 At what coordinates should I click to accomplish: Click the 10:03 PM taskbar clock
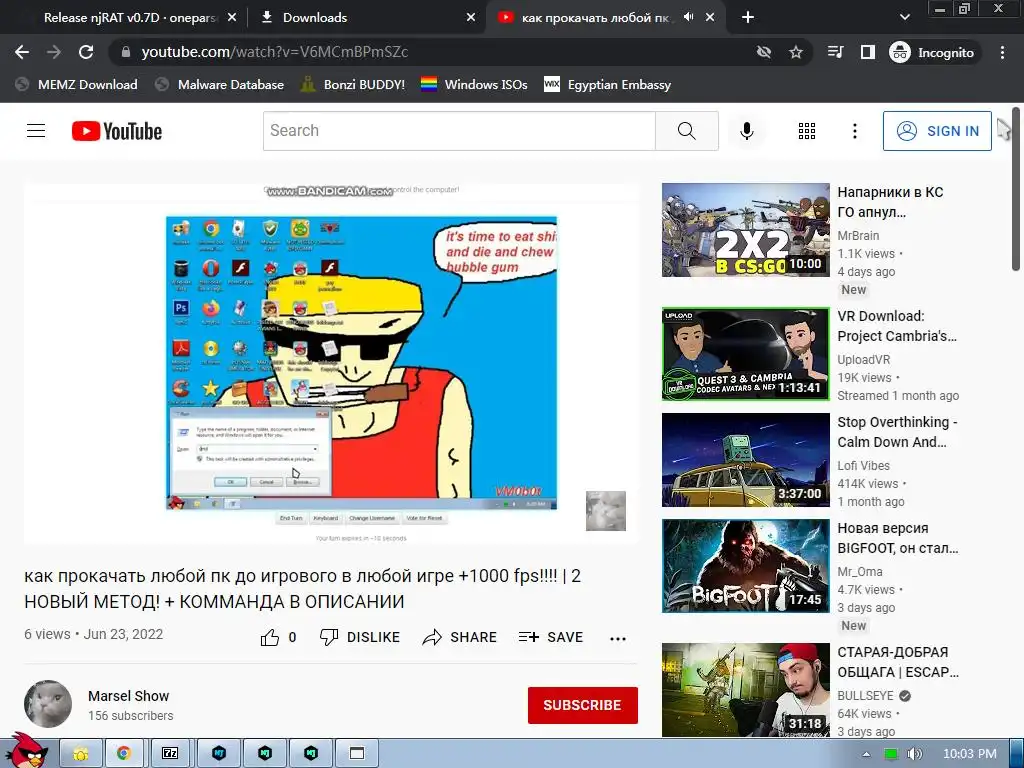tap(970, 754)
